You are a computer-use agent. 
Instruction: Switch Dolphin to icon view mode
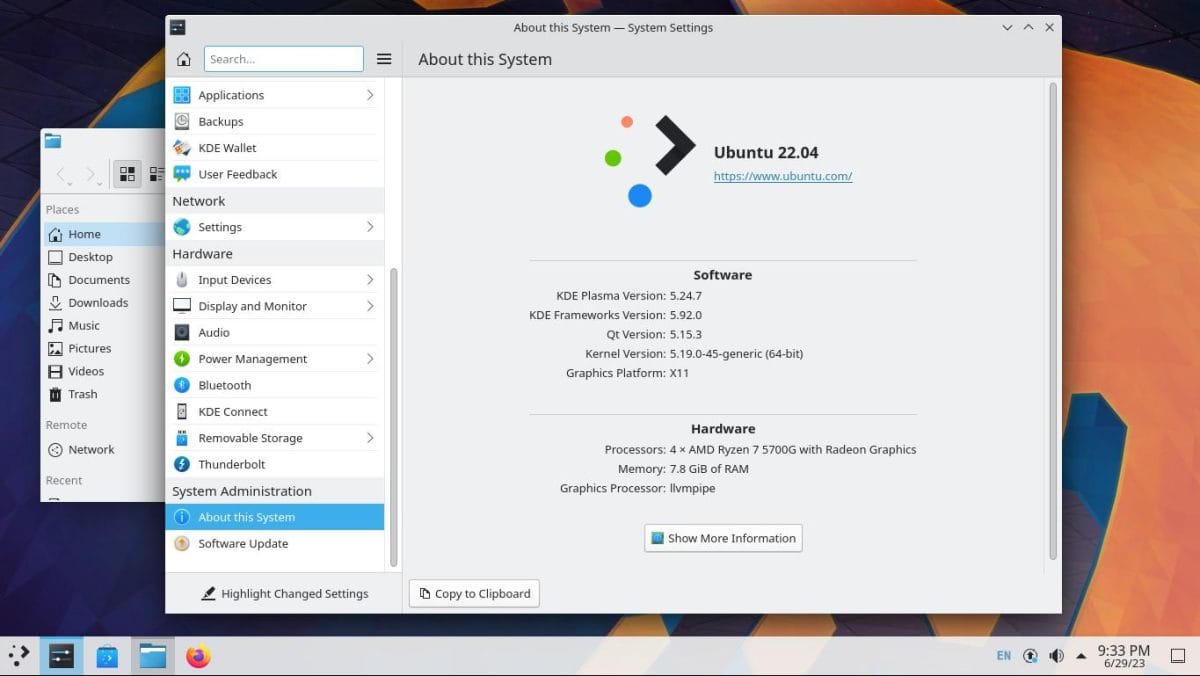[127, 173]
